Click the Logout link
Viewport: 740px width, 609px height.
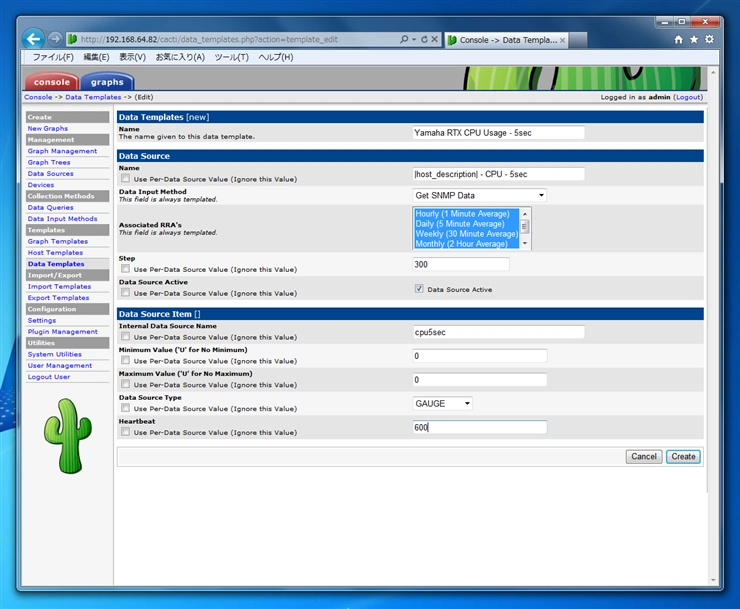click(688, 97)
